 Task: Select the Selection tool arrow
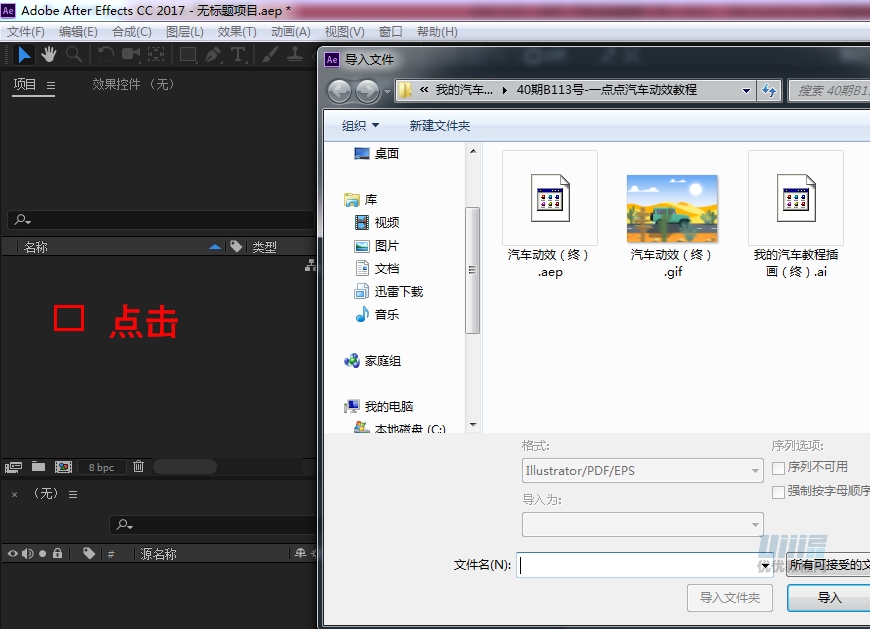[24, 54]
